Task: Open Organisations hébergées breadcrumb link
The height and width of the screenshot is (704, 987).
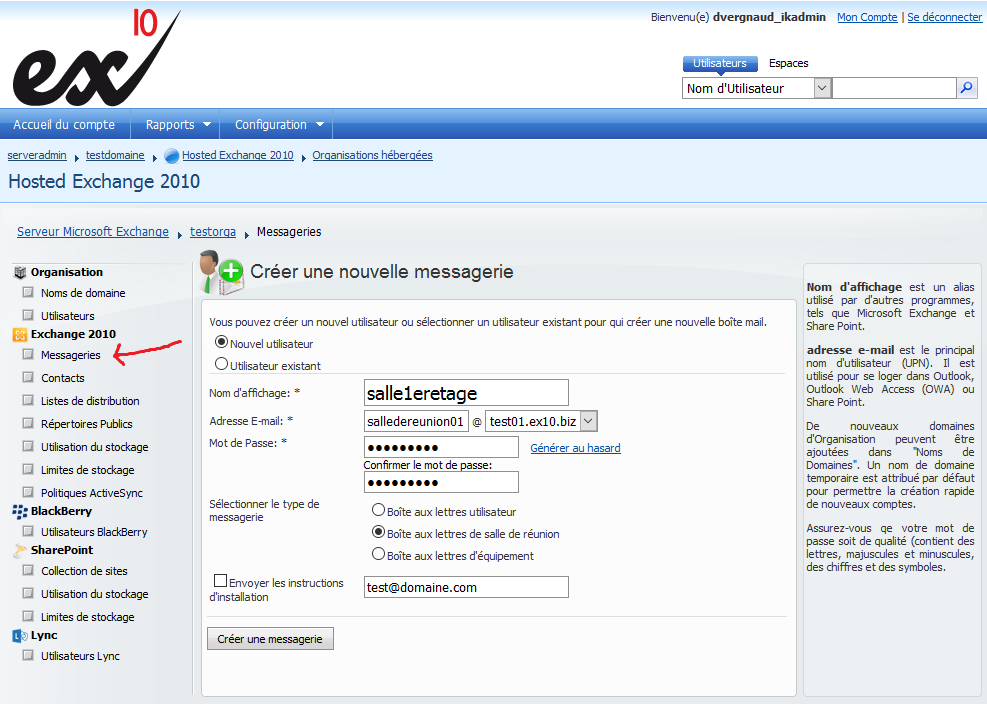Action: 372,155
